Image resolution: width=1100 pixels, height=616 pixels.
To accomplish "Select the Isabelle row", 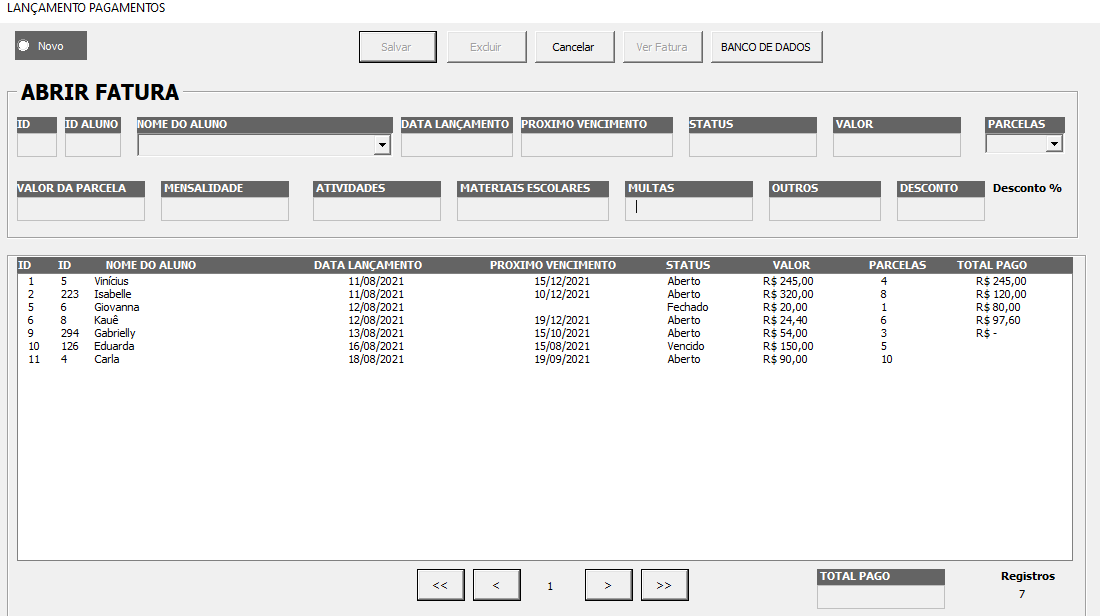I will pos(544,294).
